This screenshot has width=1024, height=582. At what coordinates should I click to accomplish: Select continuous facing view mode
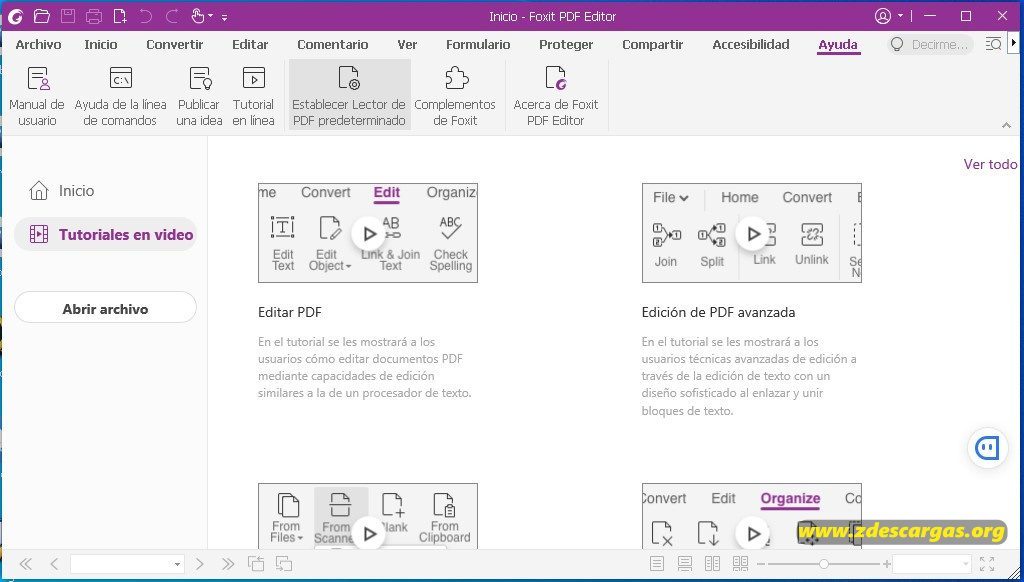click(x=740, y=564)
